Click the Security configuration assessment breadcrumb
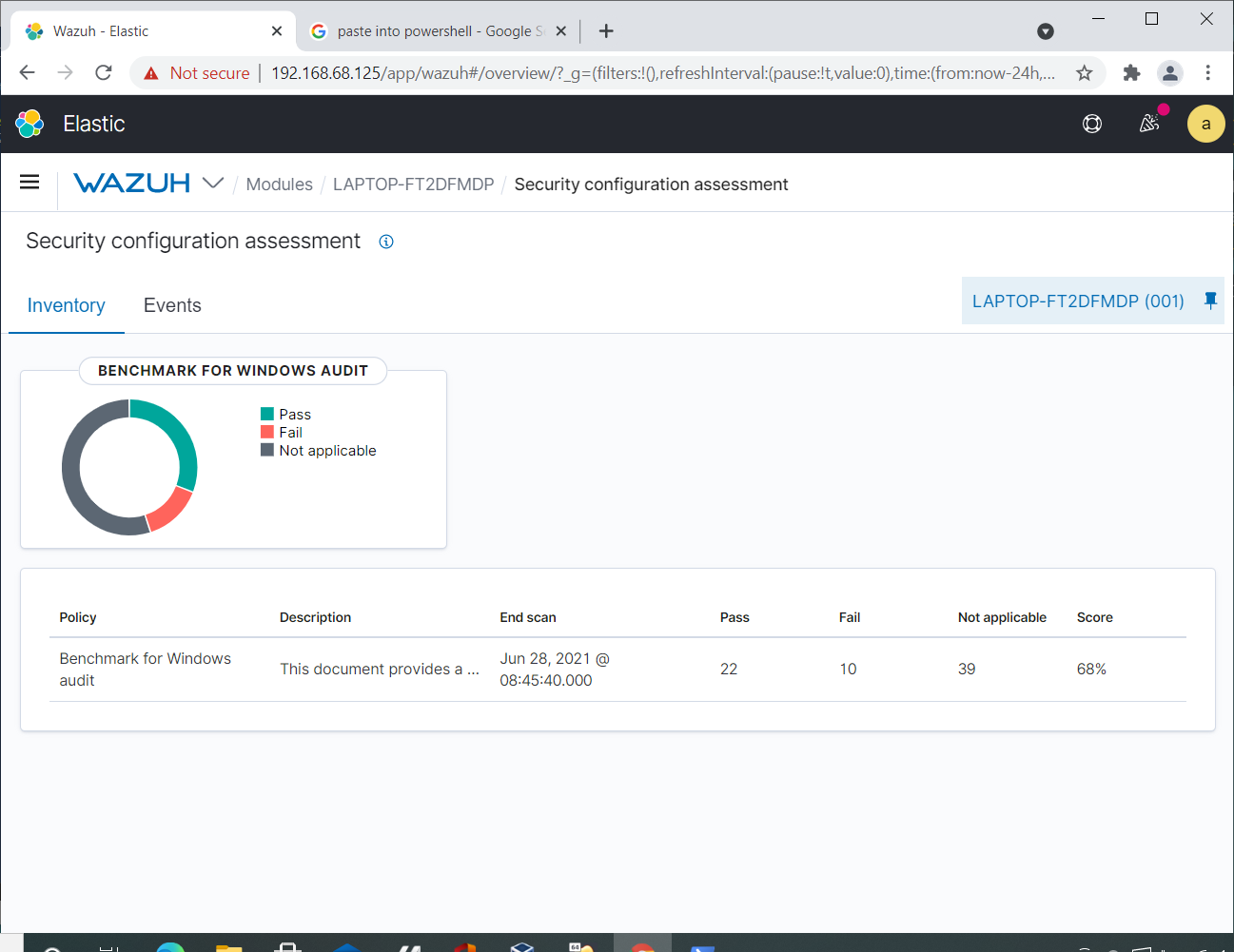The image size is (1234, 952). (651, 185)
